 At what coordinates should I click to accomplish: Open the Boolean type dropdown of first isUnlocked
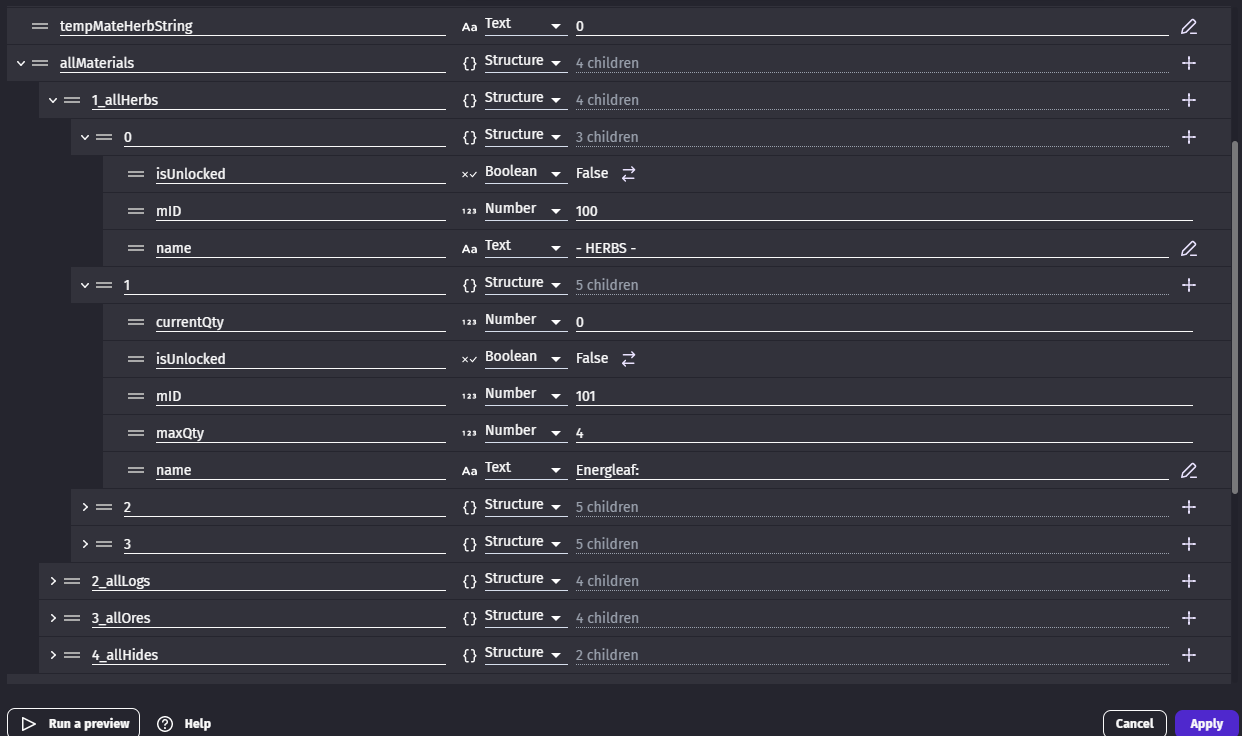[x=525, y=173]
